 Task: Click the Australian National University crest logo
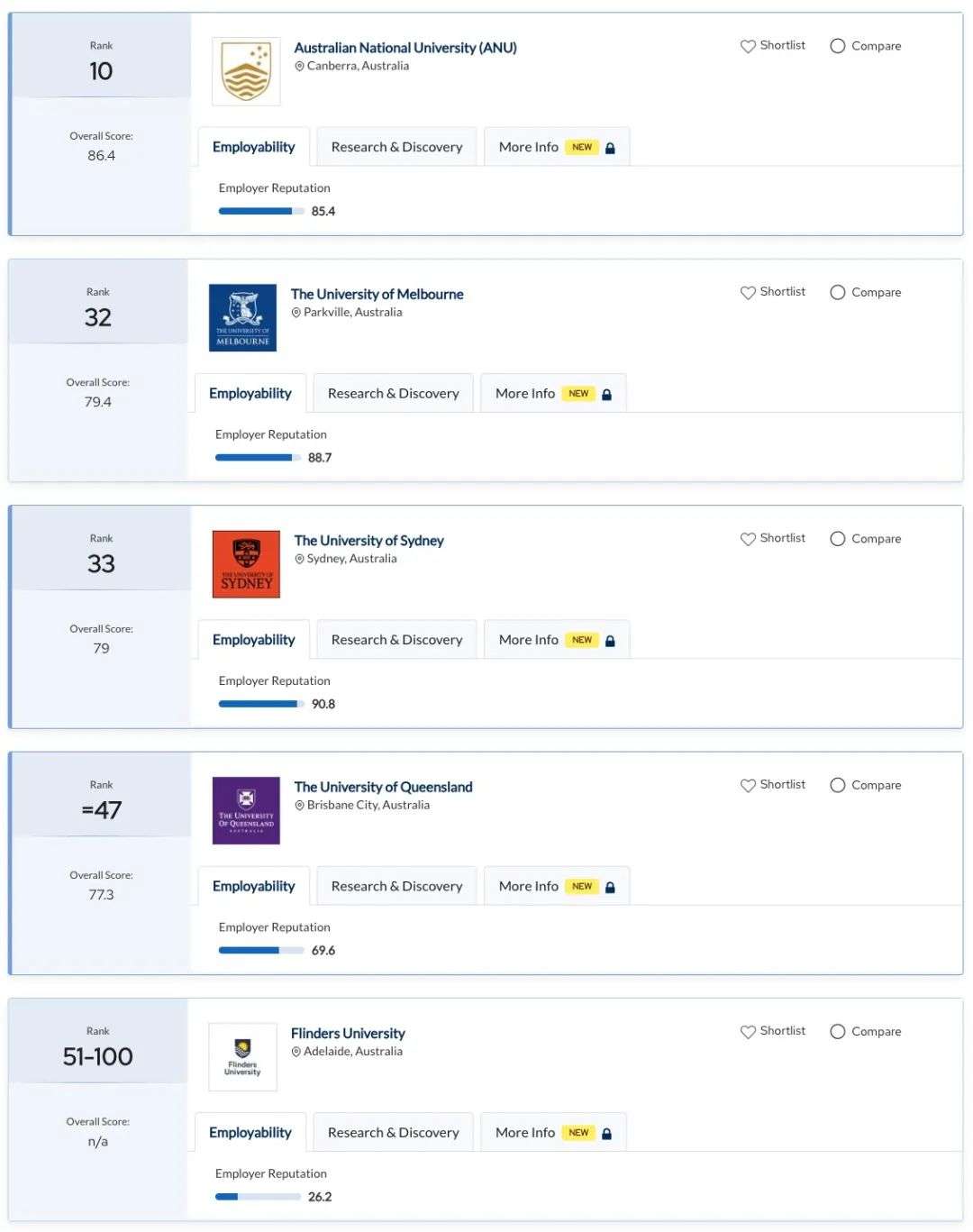[x=246, y=71]
